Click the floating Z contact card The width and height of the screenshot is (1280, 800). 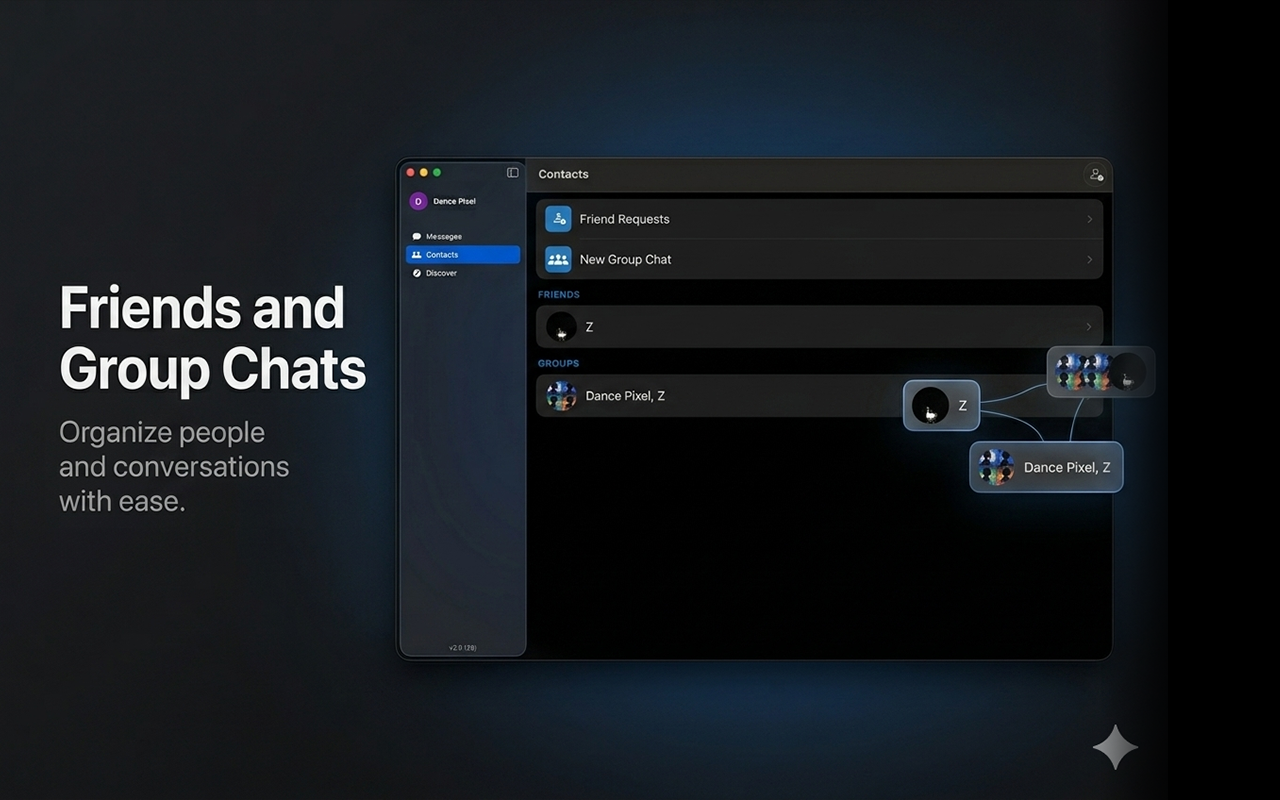tap(941, 405)
